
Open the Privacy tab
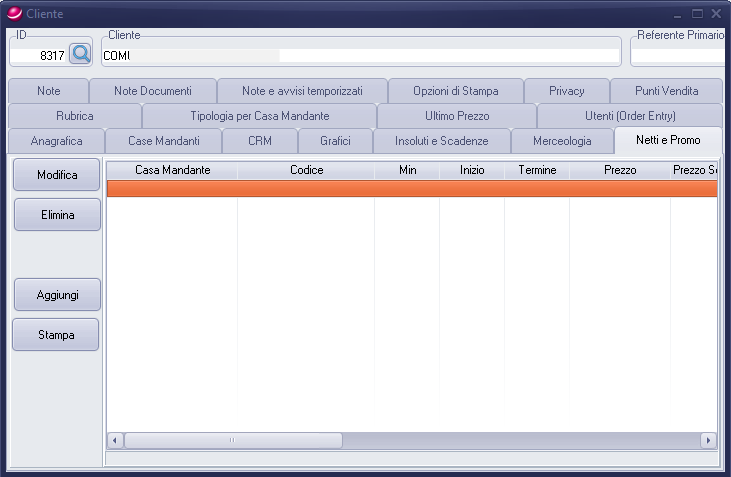[566, 91]
